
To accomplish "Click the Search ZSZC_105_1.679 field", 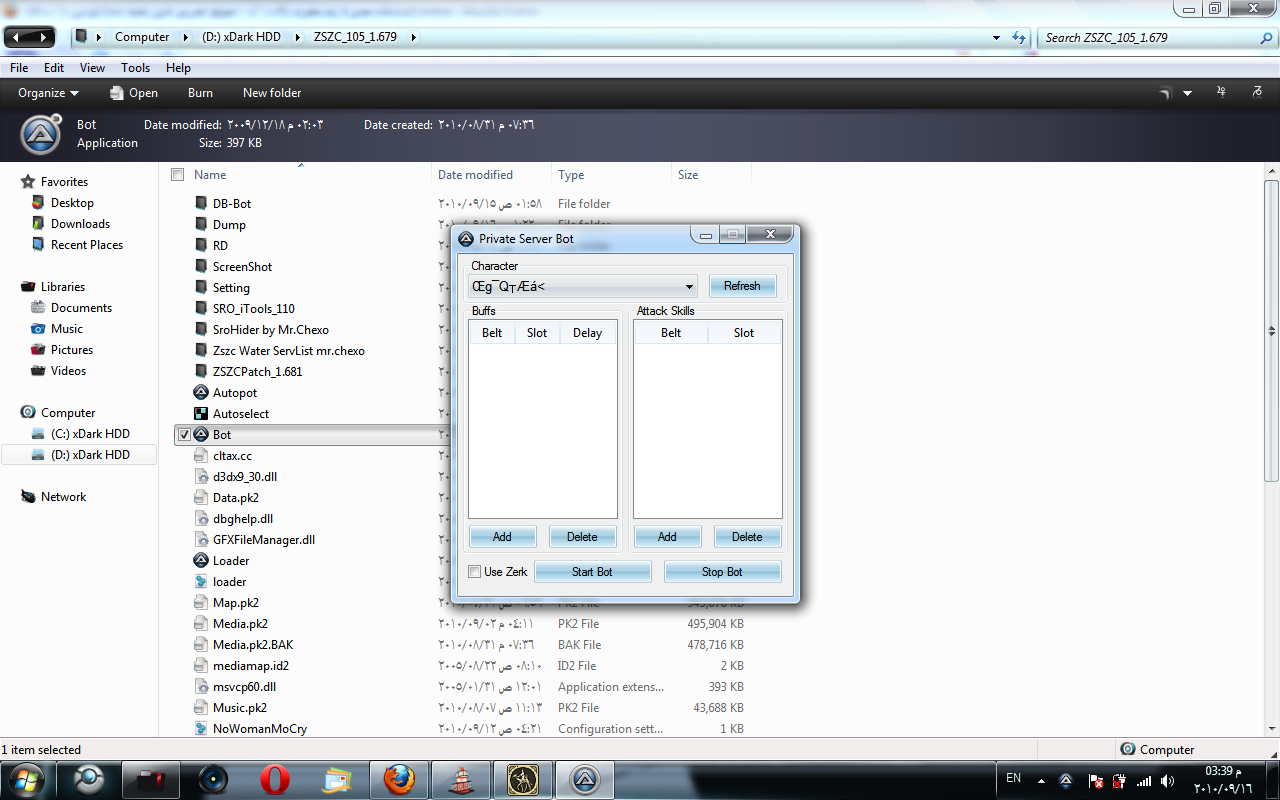I will pos(1147,38).
